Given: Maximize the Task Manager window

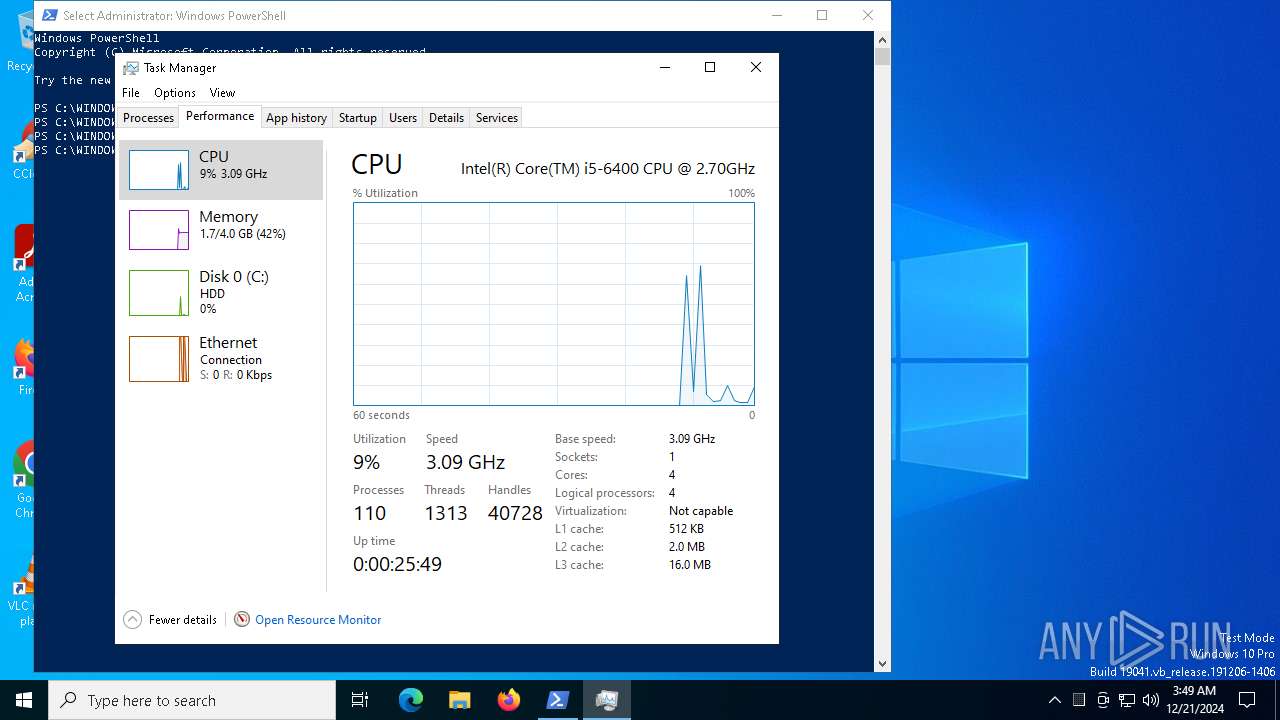Looking at the screenshot, I should 710,67.
